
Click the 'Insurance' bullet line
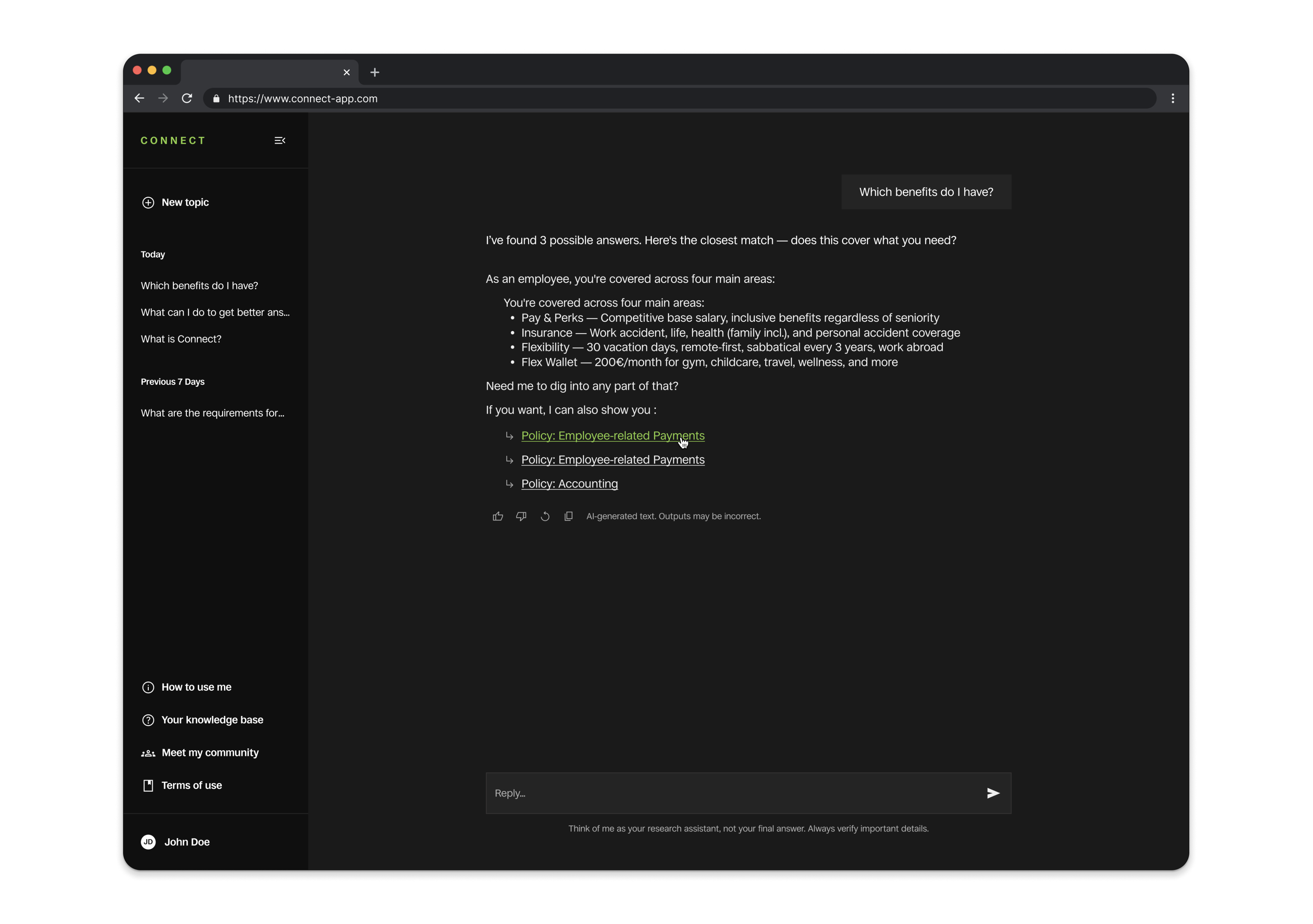click(740, 333)
